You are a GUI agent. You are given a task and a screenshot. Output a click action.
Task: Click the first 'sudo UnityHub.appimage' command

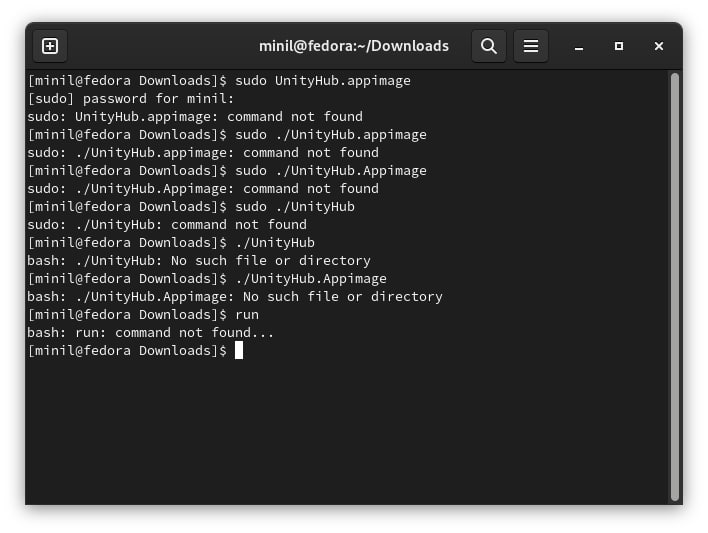[323, 80]
